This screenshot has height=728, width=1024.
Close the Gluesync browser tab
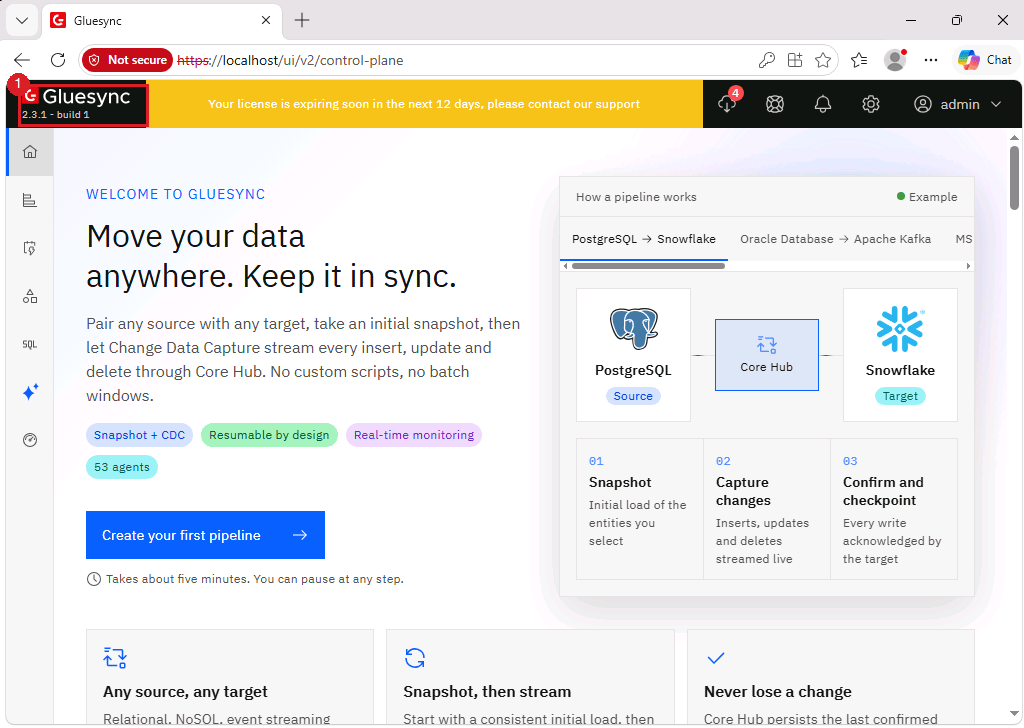266,20
